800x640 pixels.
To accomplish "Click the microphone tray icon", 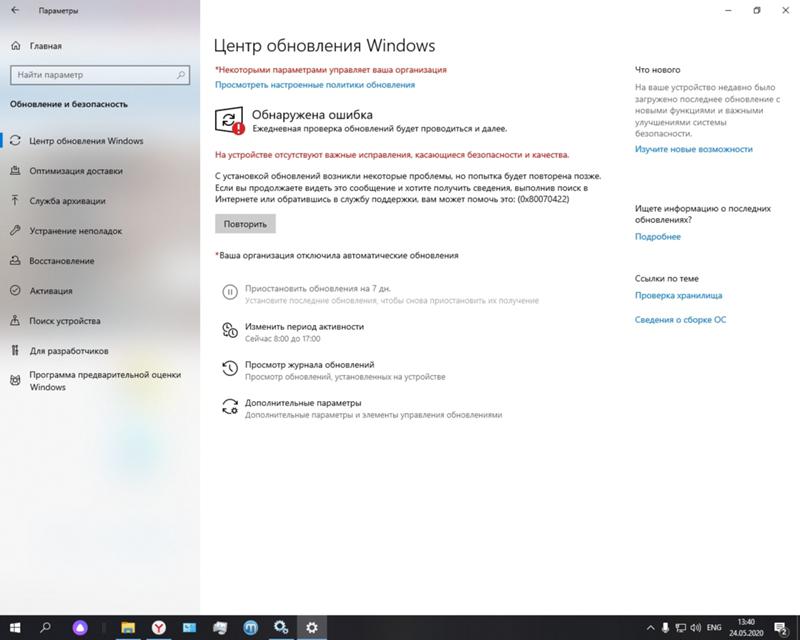I will (665, 628).
